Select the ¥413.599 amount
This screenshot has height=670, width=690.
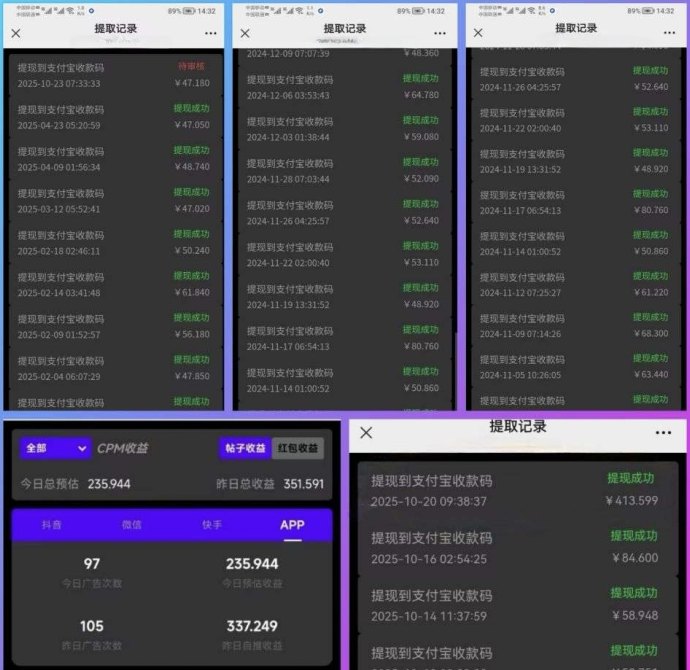(632, 501)
